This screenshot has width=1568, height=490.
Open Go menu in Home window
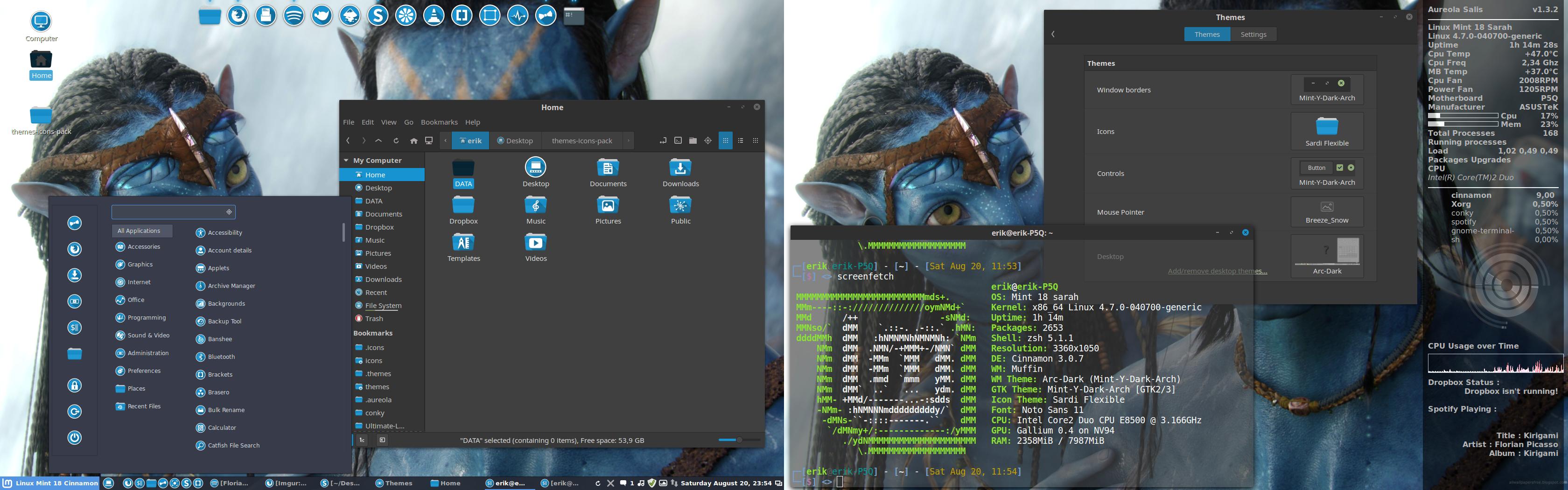(408, 122)
